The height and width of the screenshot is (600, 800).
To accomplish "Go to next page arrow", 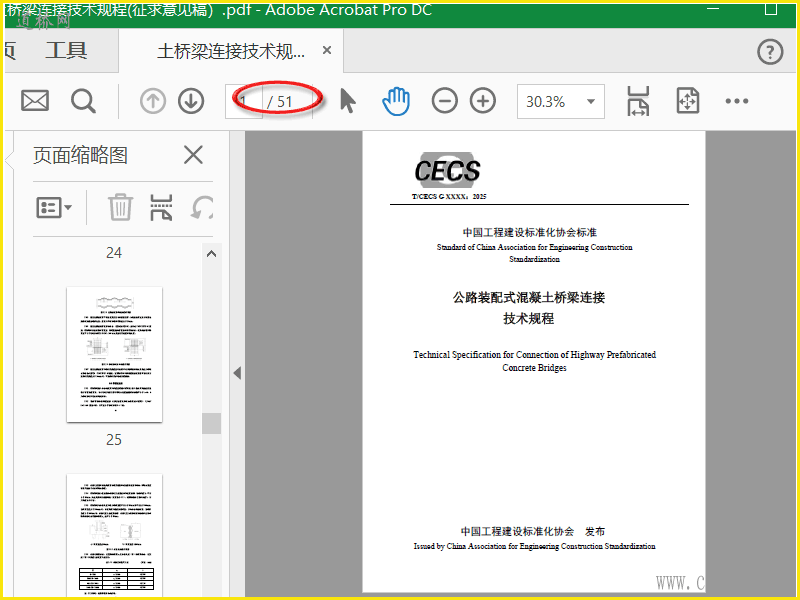I will (x=191, y=101).
